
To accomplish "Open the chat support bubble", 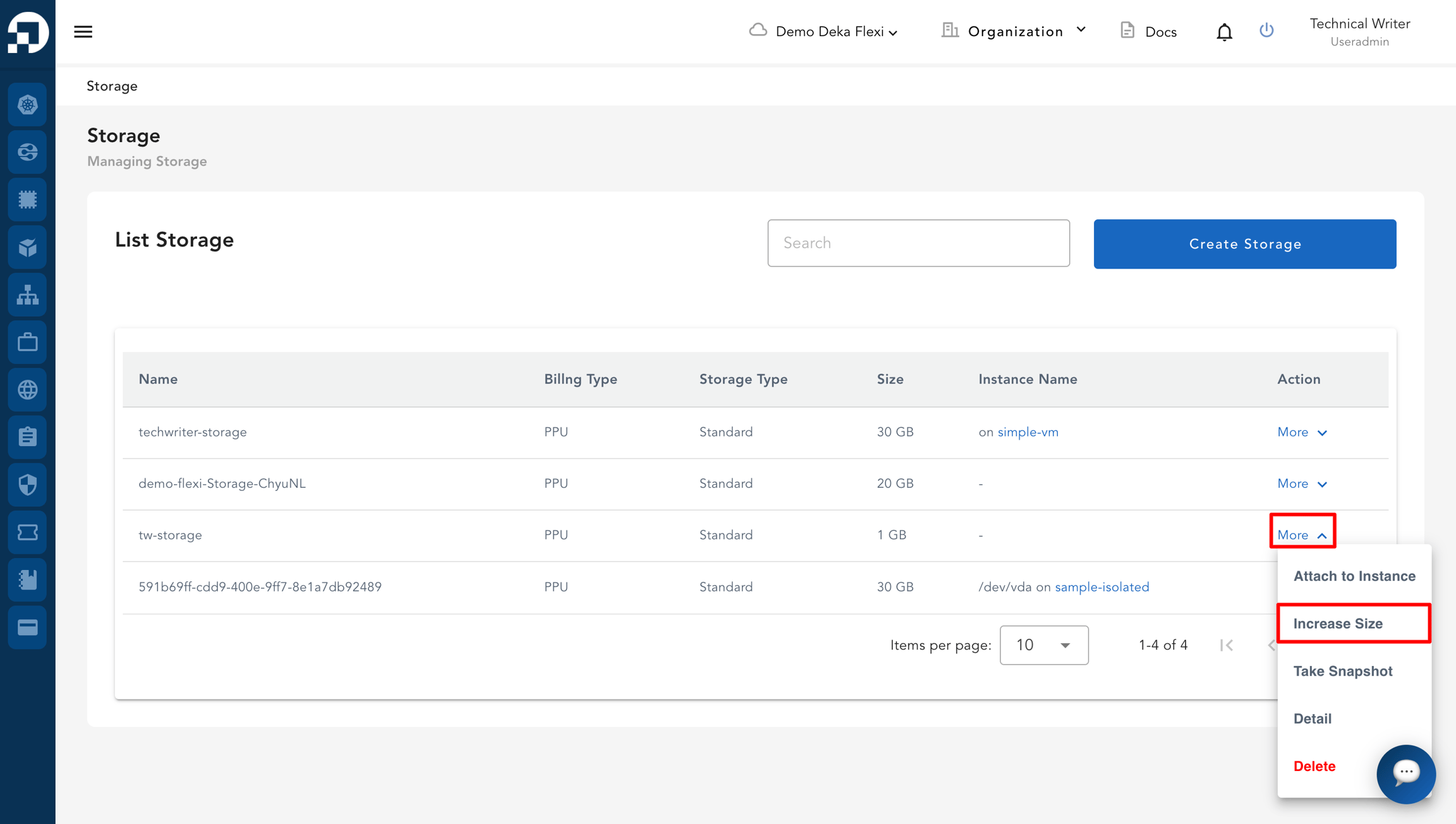I will point(1405,773).
